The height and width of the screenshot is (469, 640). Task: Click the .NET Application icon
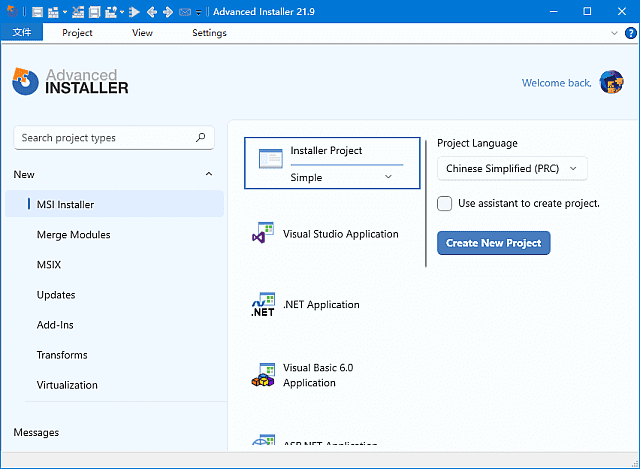tap(262, 305)
